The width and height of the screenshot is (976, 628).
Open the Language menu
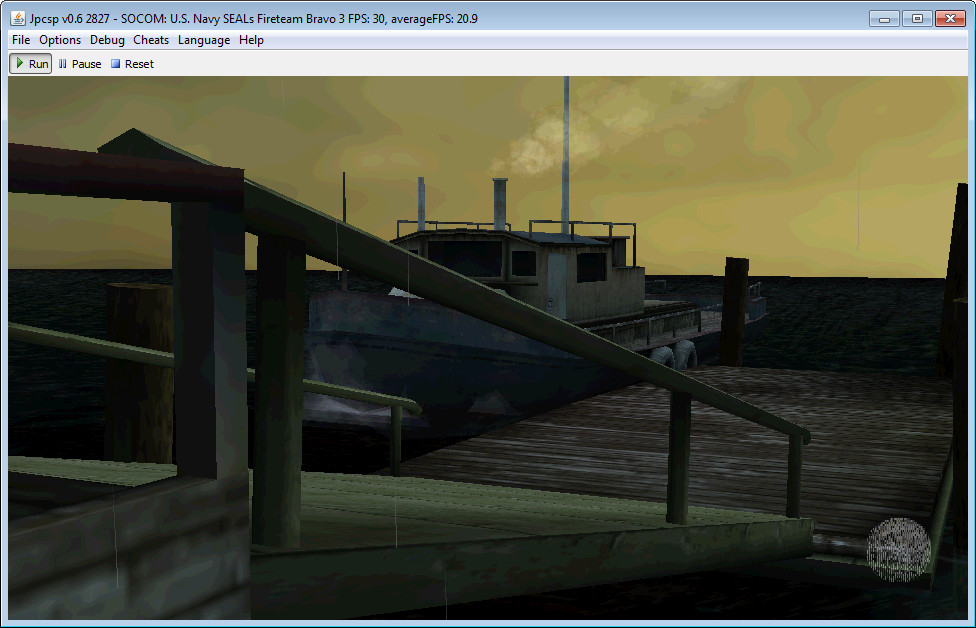[x=204, y=40]
